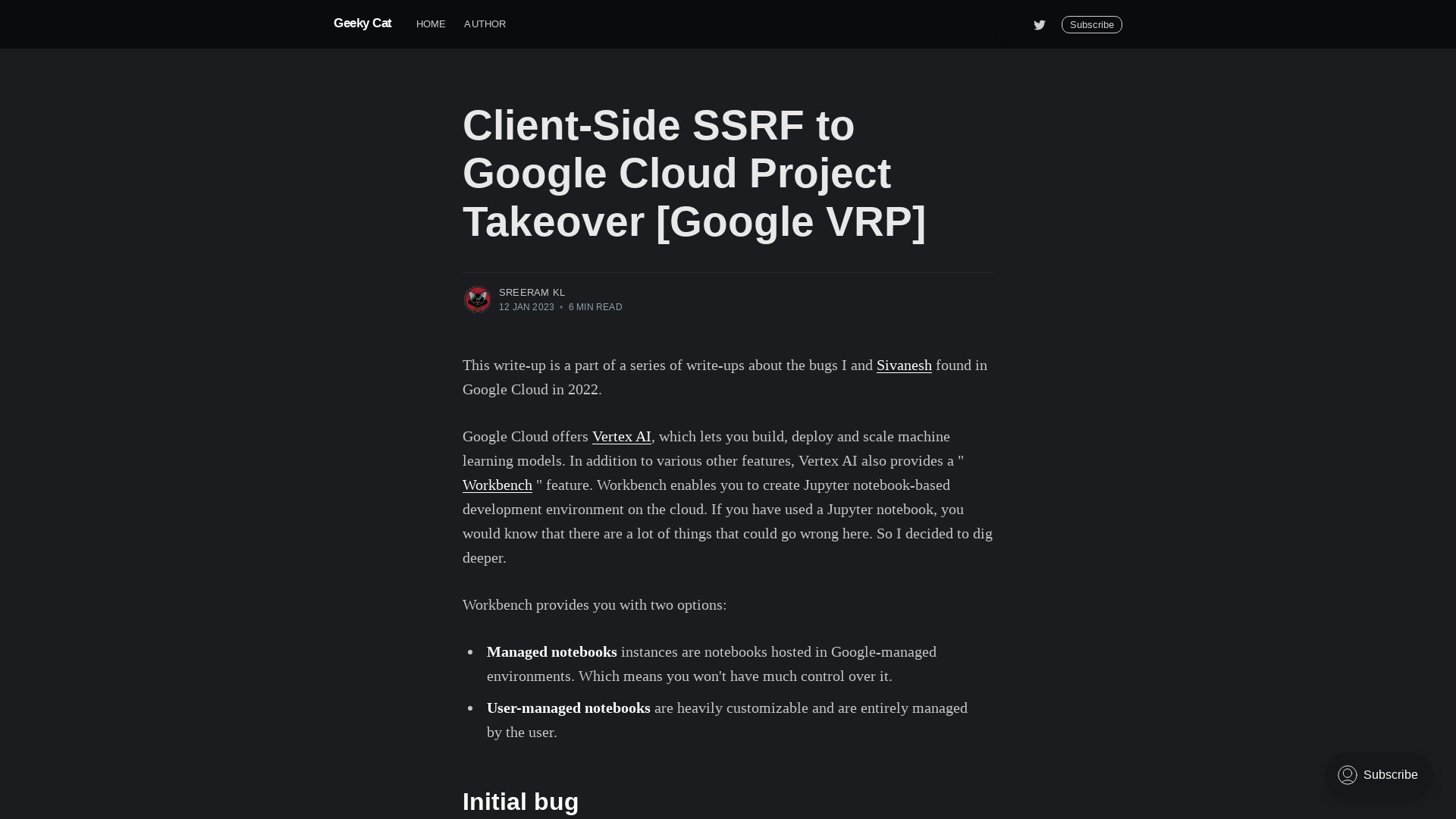Viewport: 1456px width, 819px height.
Task: Click the author avatar icon
Action: tap(477, 299)
